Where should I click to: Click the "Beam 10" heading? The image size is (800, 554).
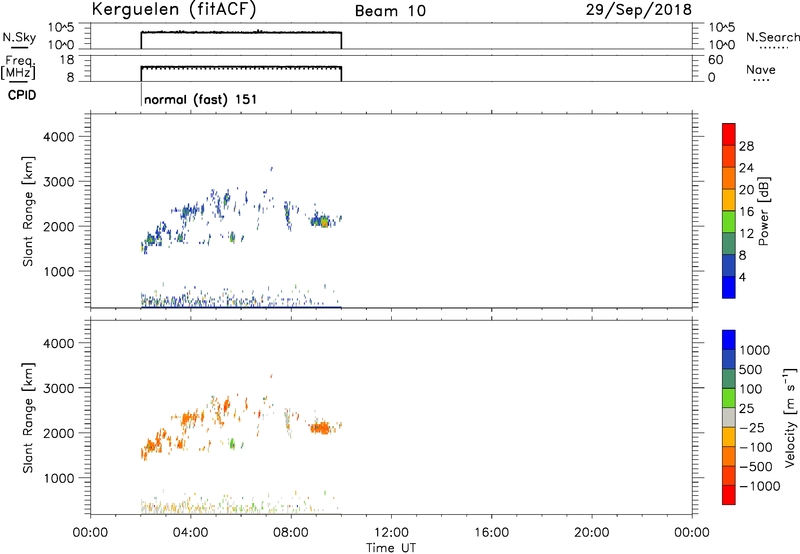390,11
